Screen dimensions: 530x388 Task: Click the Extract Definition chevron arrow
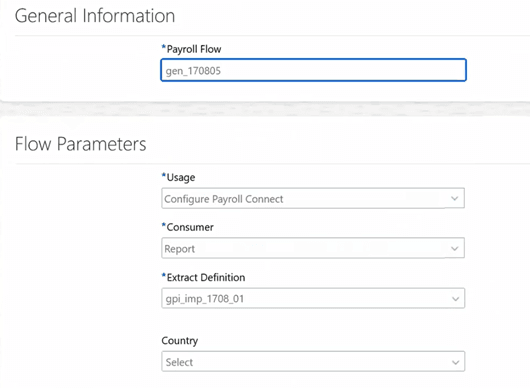point(455,299)
